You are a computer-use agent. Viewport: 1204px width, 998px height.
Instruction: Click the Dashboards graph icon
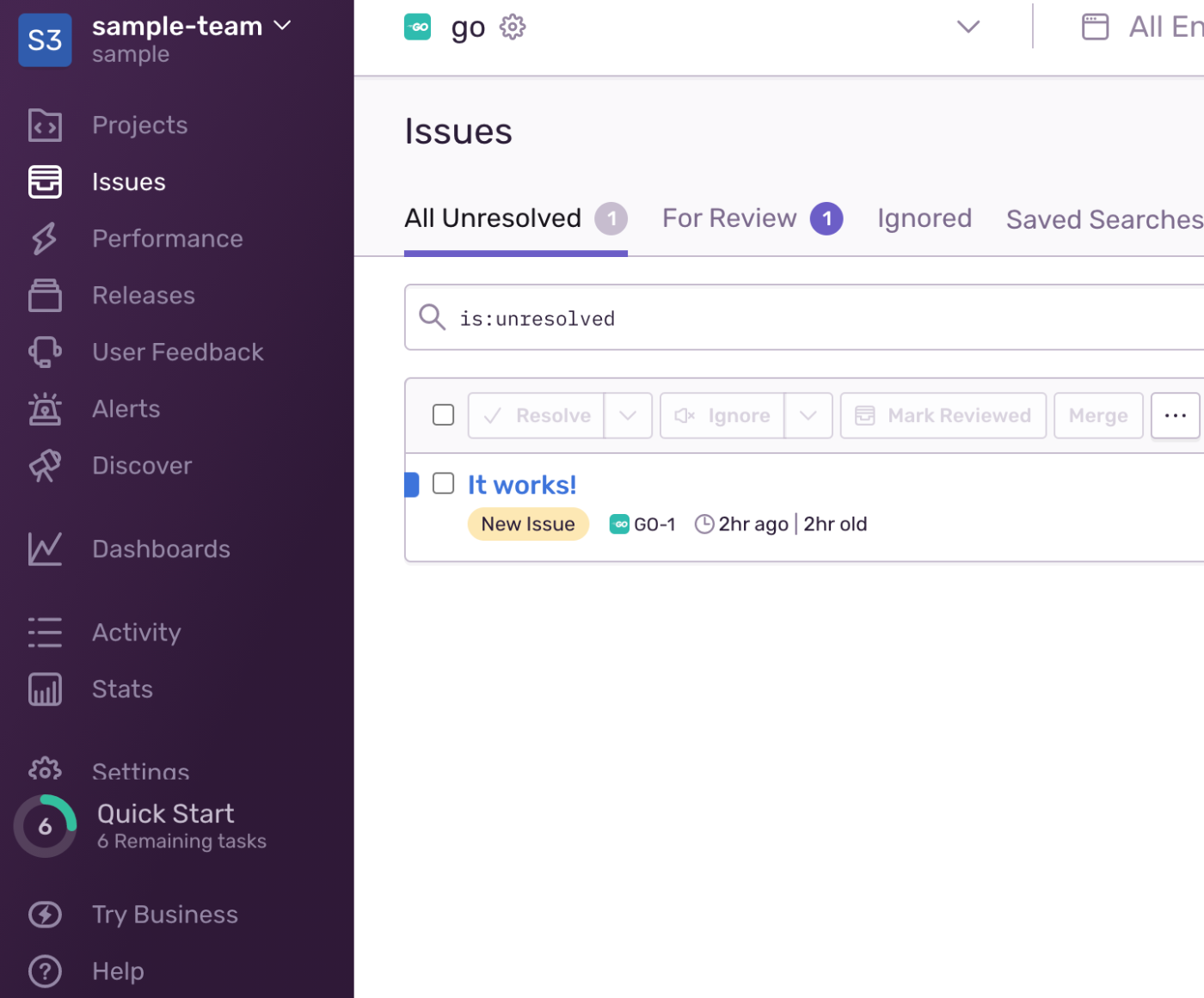pos(45,549)
